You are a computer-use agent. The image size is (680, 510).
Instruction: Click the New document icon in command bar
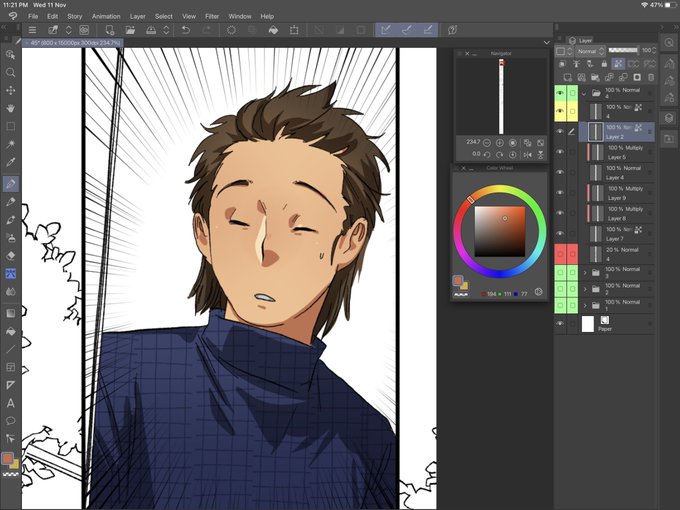tap(109, 30)
